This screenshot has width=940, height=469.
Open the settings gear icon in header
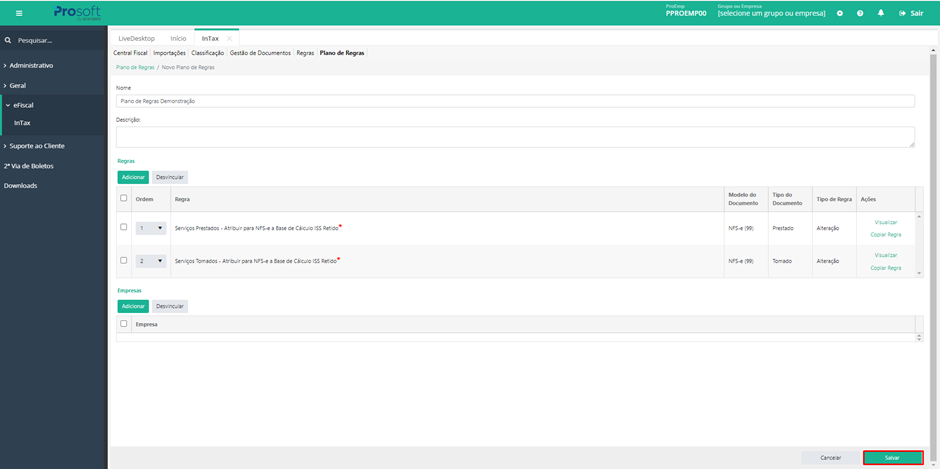[839, 13]
